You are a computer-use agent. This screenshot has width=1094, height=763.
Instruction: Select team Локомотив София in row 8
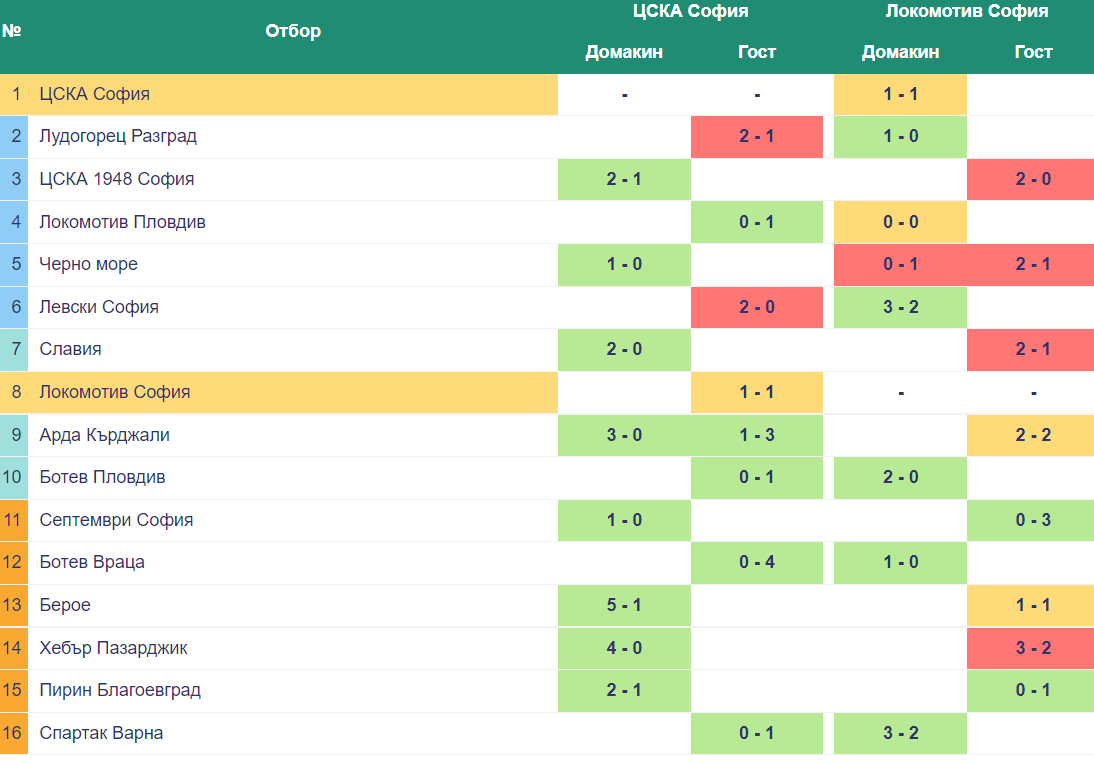click(114, 392)
